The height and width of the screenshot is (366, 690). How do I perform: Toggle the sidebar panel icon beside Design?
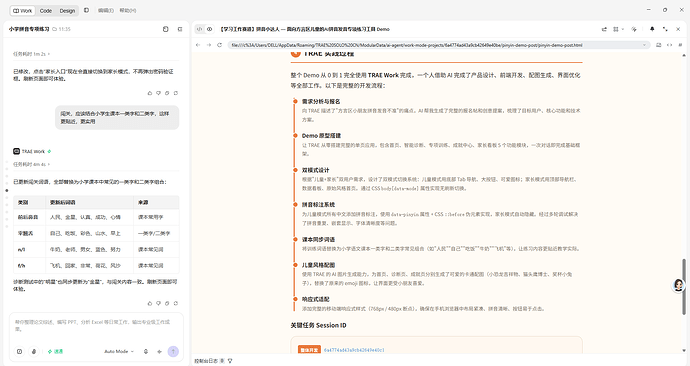[86, 10]
